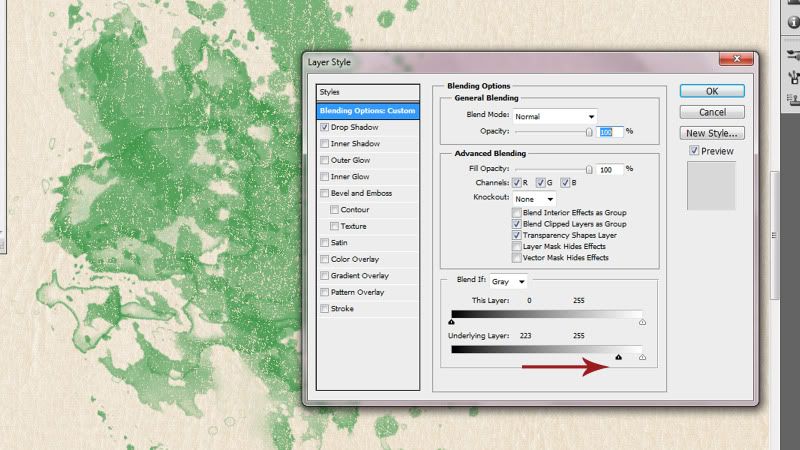Click the Opacity percentage input field
This screenshot has height=450, width=800.
click(x=611, y=131)
